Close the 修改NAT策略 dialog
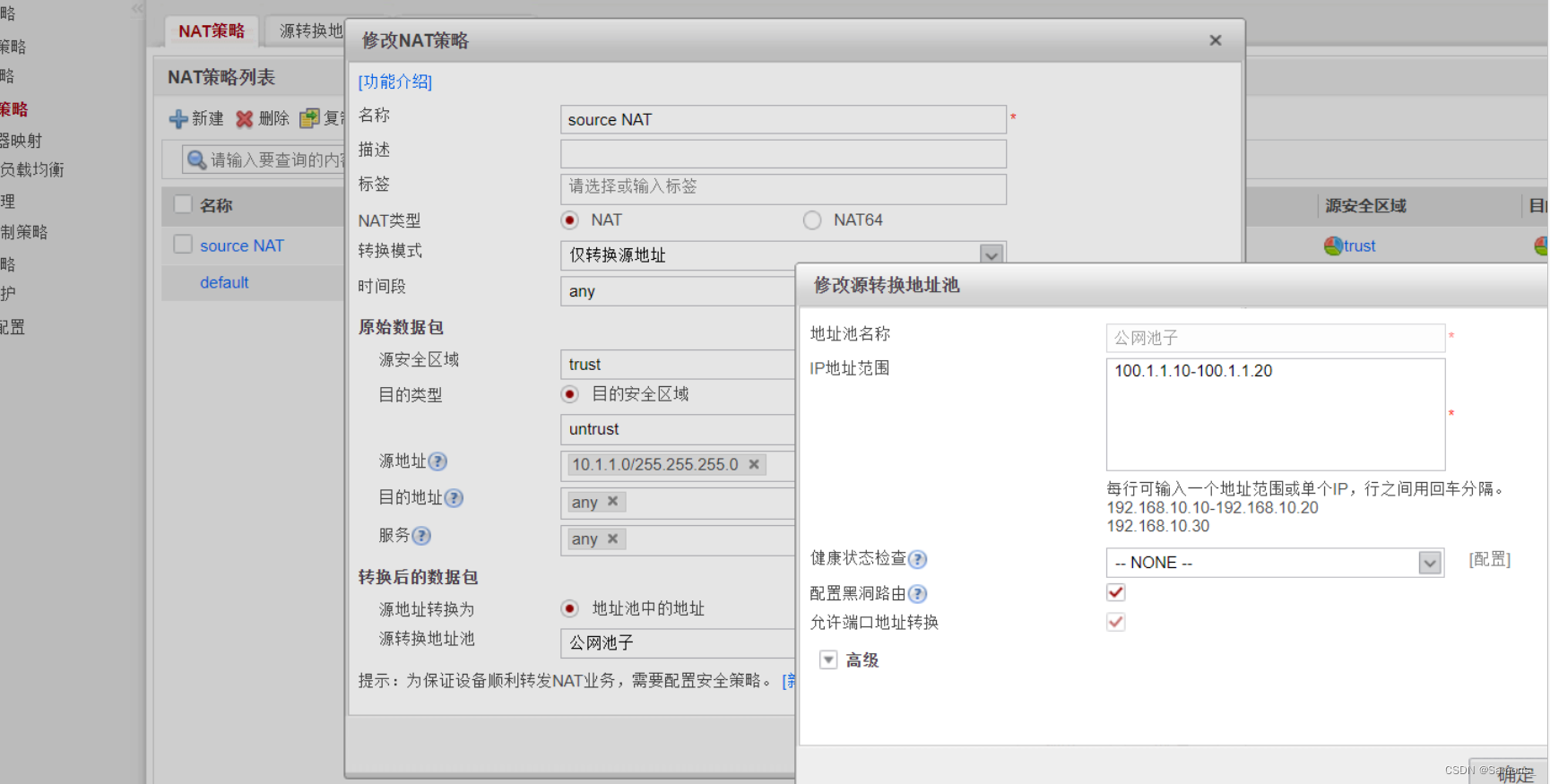The image size is (1550, 784). click(1216, 40)
